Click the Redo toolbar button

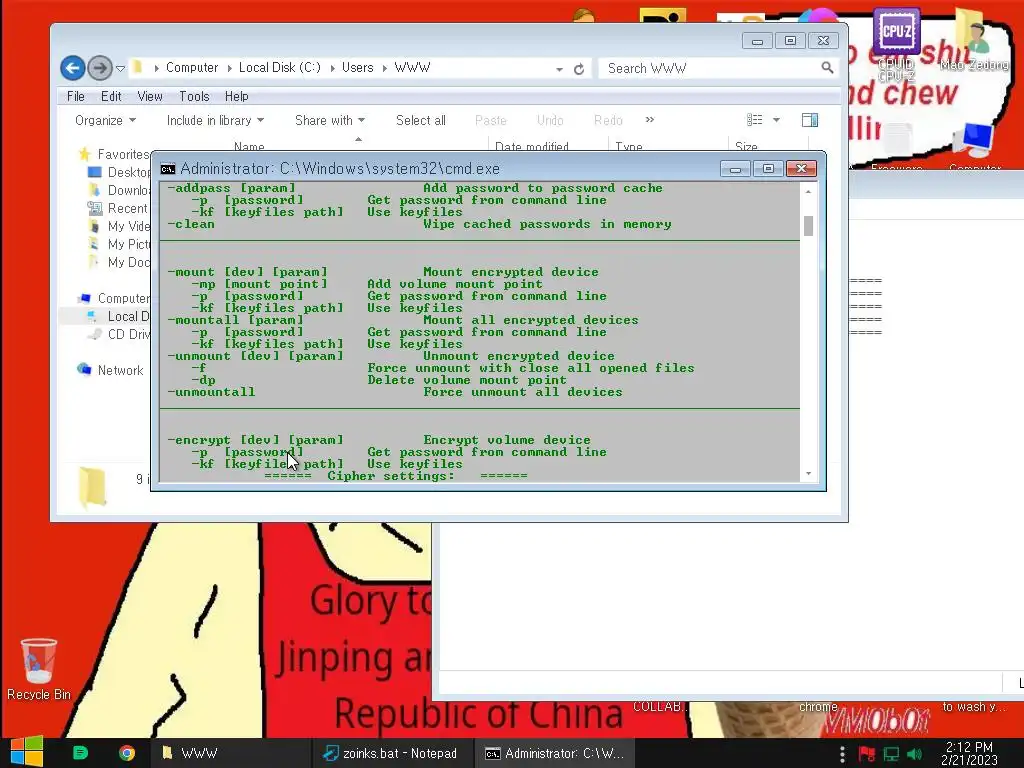(608, 120)
